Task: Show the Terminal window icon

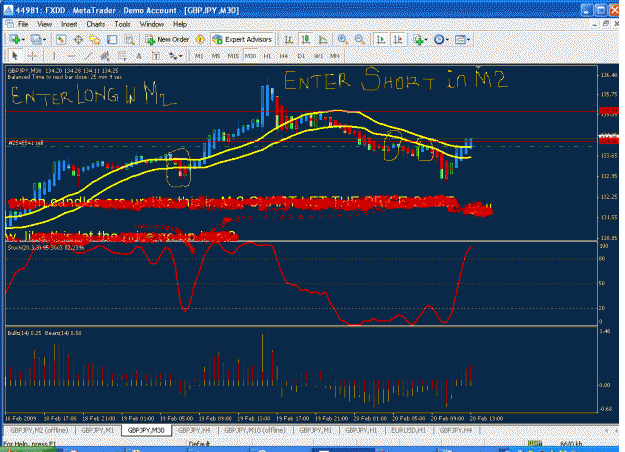Action: pyautogui.click(x=112, y=39)
